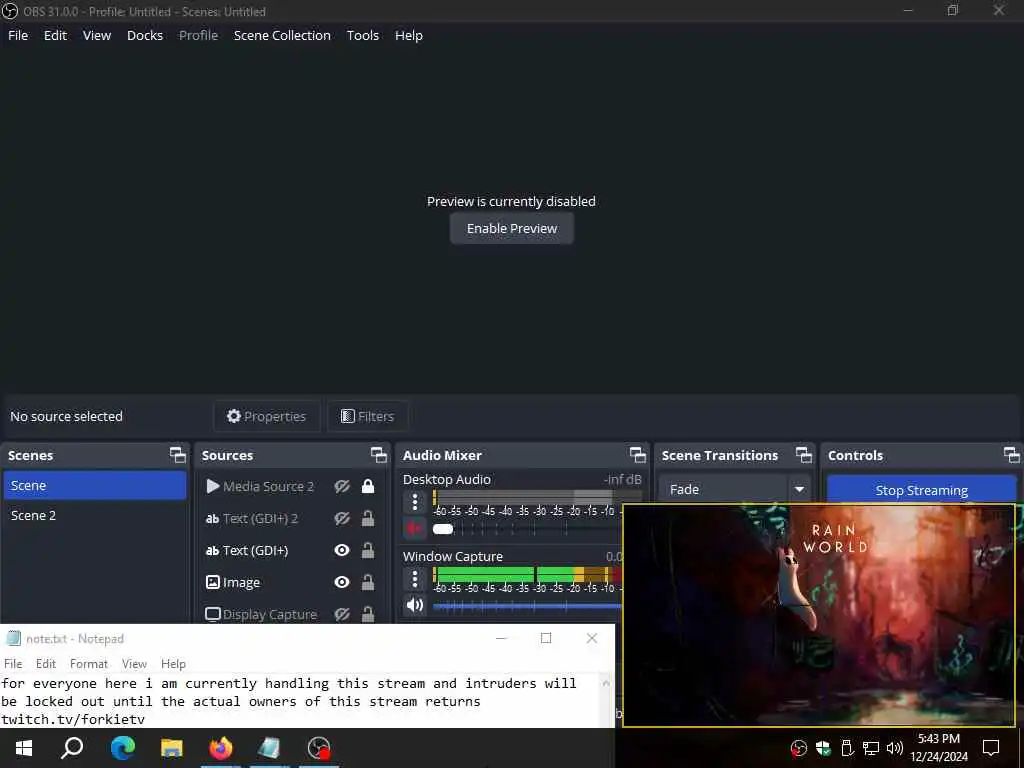Open Notepad Format menu
The image size is (1024, 768).
[x=89, y=664]
